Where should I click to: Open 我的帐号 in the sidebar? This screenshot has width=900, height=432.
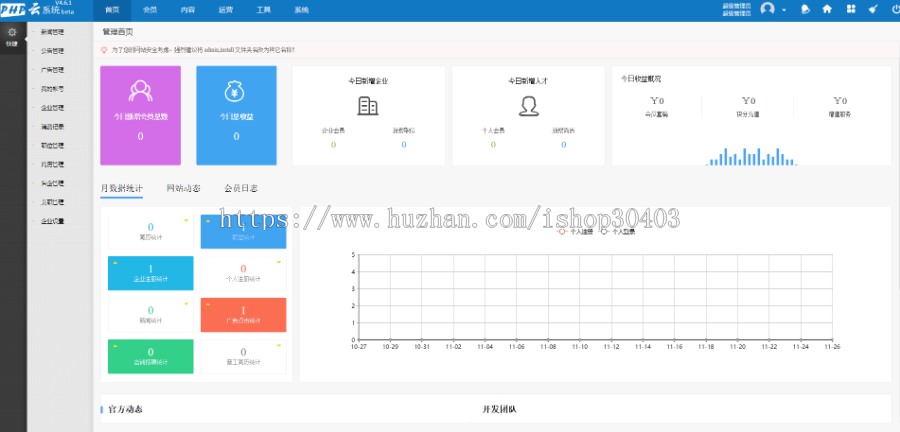click(x=52, y=89)
